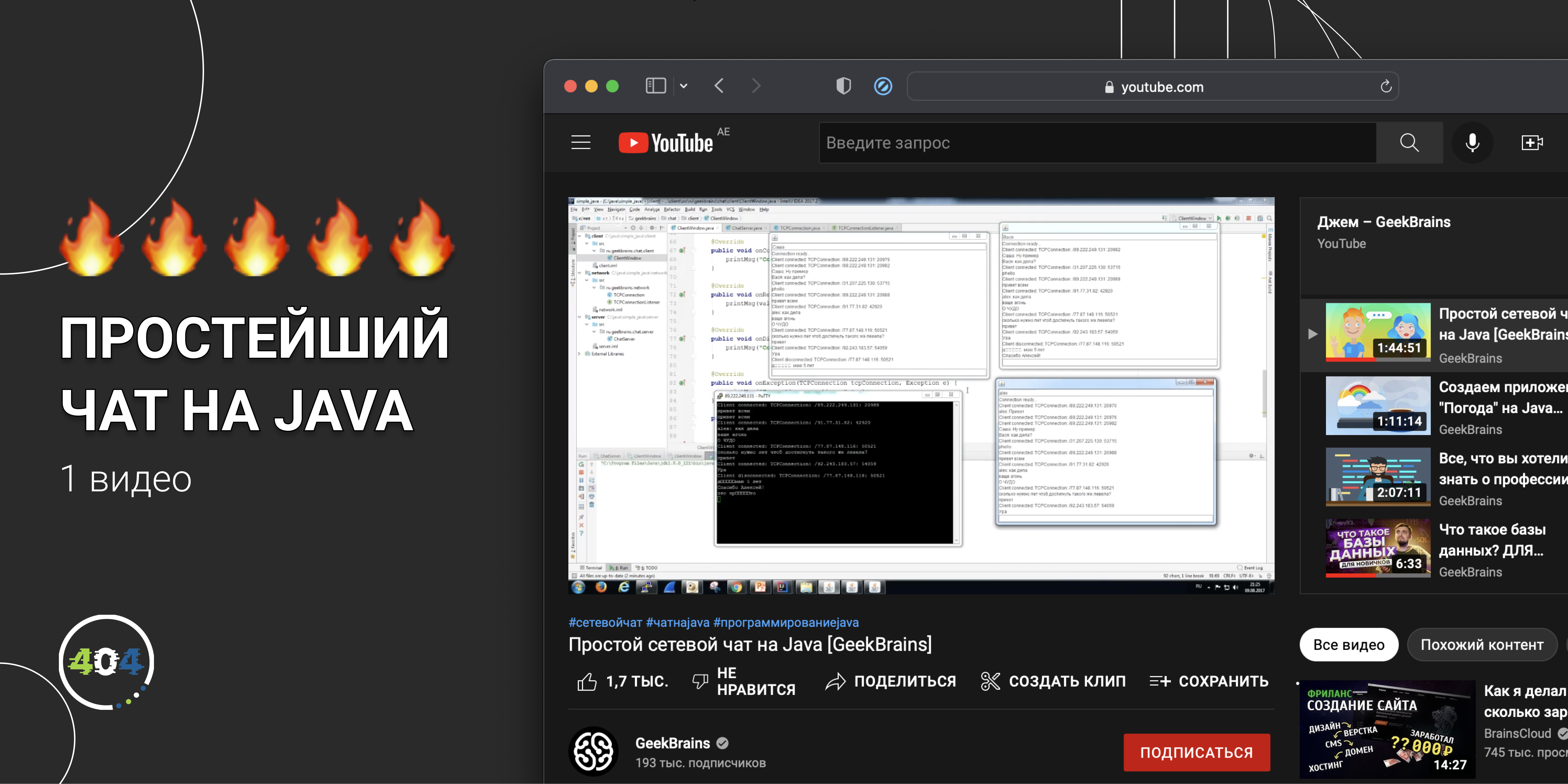
Task: Click the yellow macOS minimize button
Action: click(591, 86)
